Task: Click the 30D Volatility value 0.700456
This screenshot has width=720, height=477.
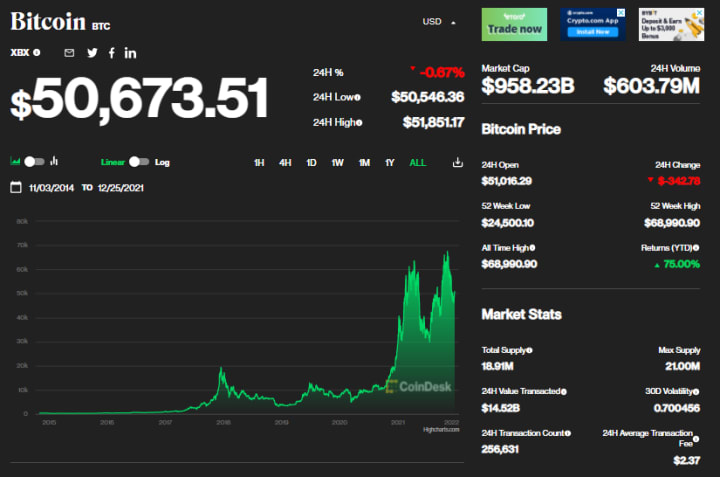Action: pyautogui.click(x=677, y=408)
